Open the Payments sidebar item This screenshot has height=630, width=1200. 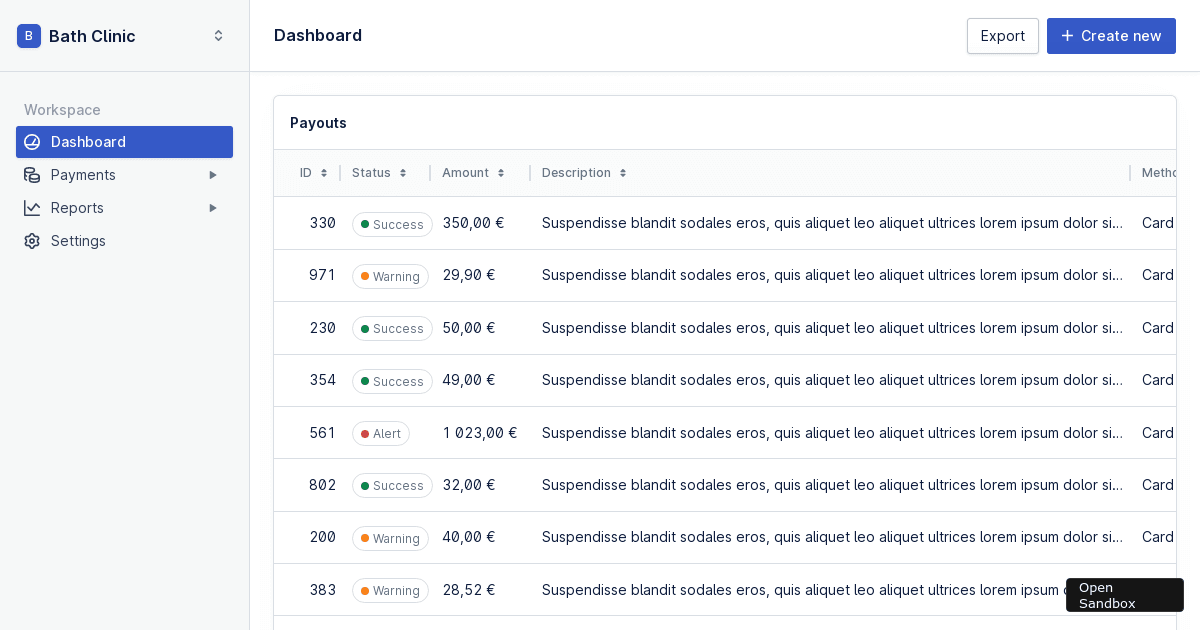(x=124, y=175)
